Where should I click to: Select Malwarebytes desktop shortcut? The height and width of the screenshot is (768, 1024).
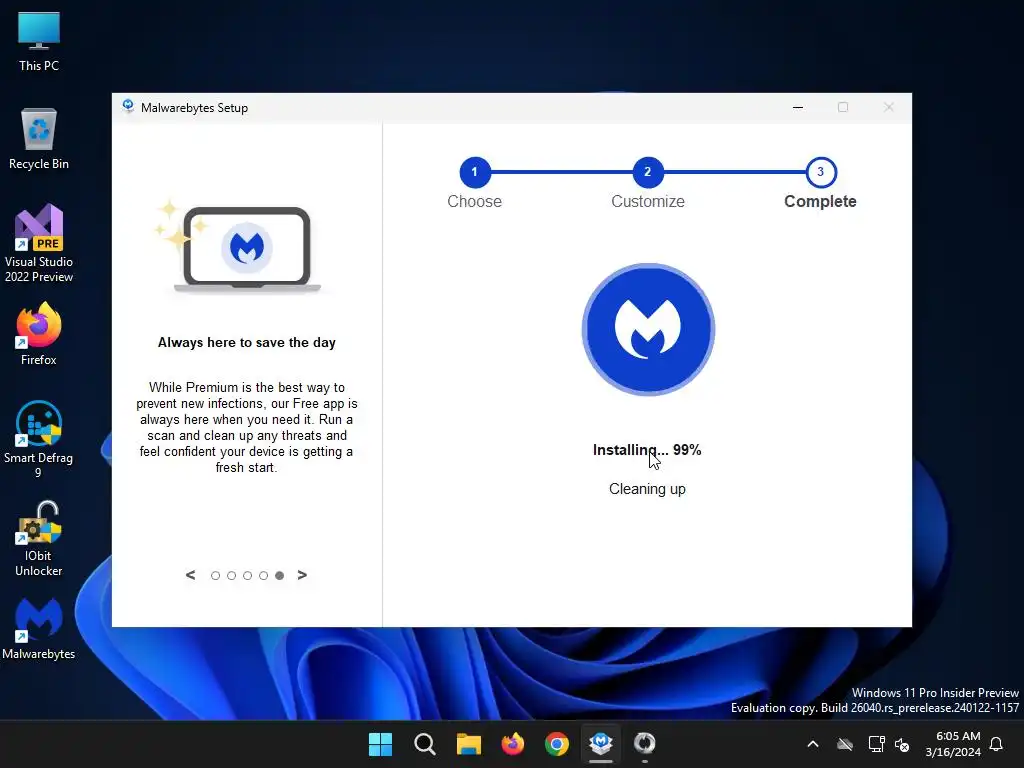click(39, 629)
